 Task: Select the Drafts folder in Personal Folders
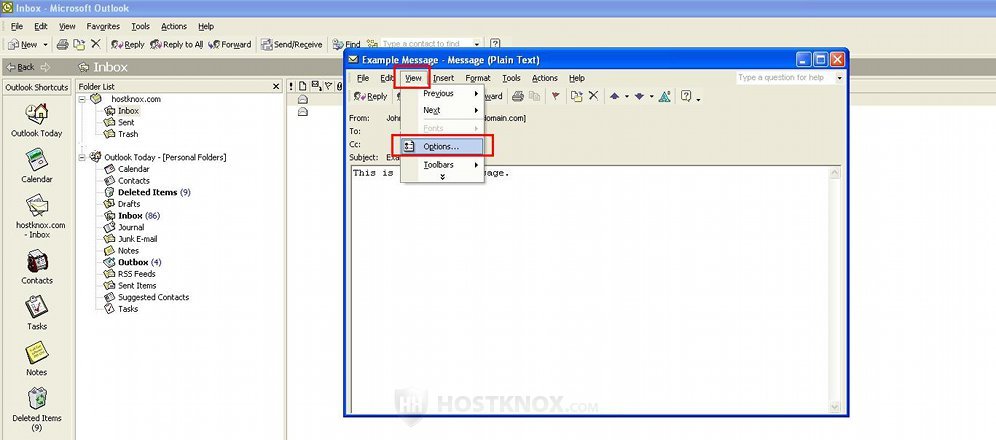[x=129, y=204]
